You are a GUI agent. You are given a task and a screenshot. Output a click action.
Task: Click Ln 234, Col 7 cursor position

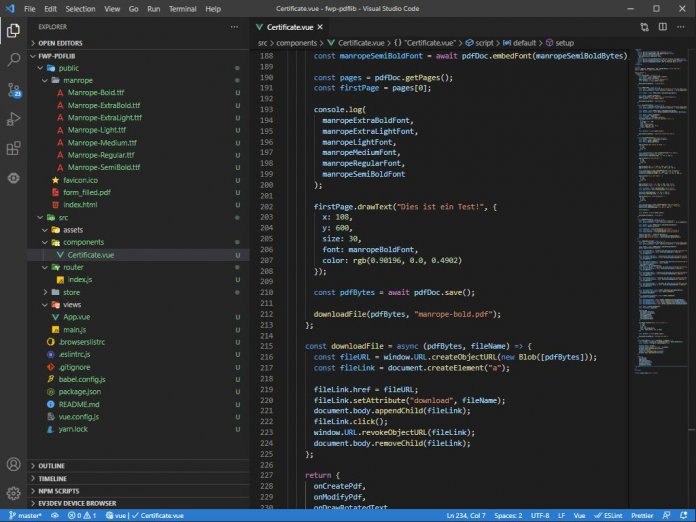[466, 515]
